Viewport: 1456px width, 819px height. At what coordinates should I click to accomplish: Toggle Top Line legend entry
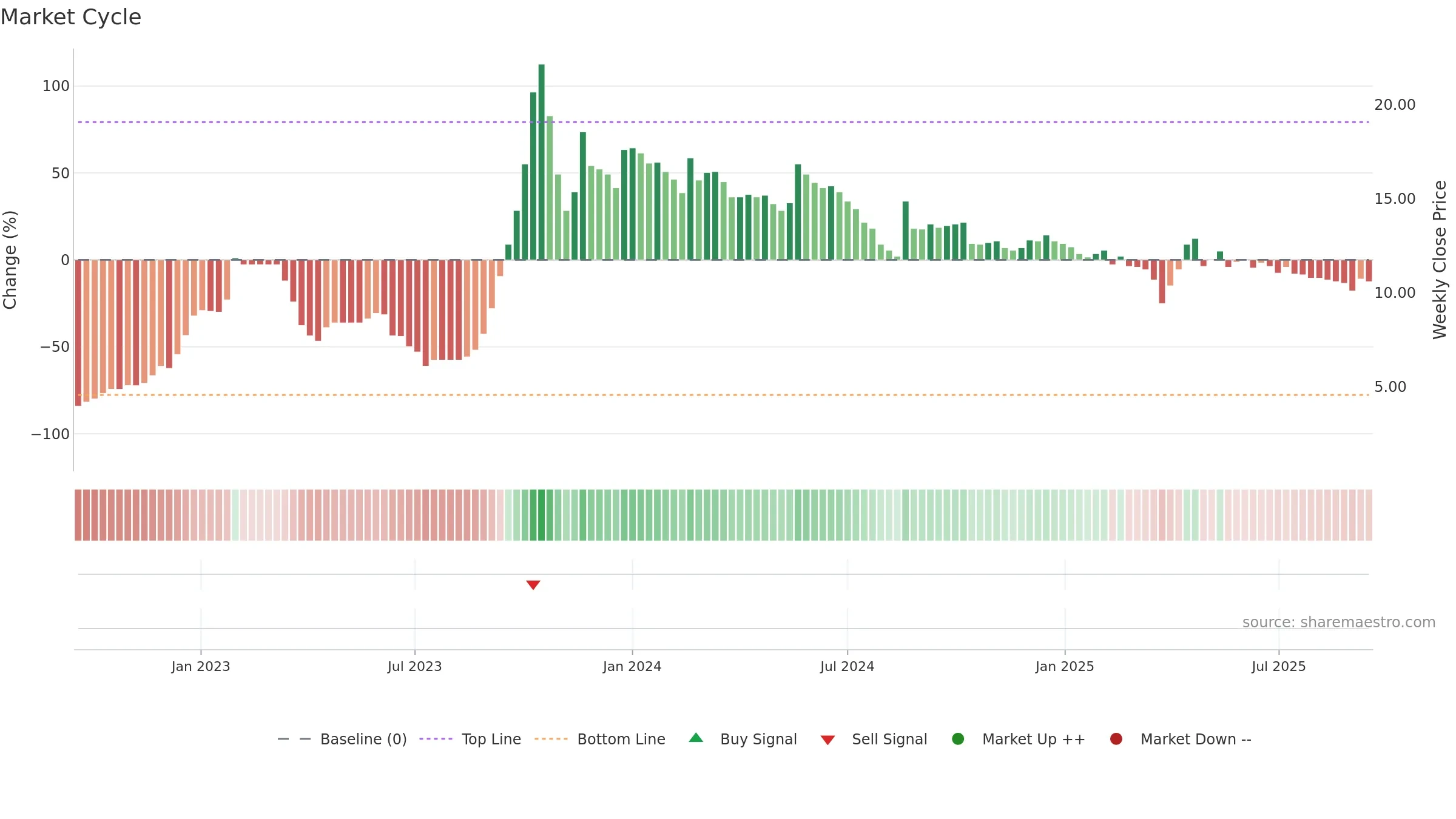coord(470,739)
